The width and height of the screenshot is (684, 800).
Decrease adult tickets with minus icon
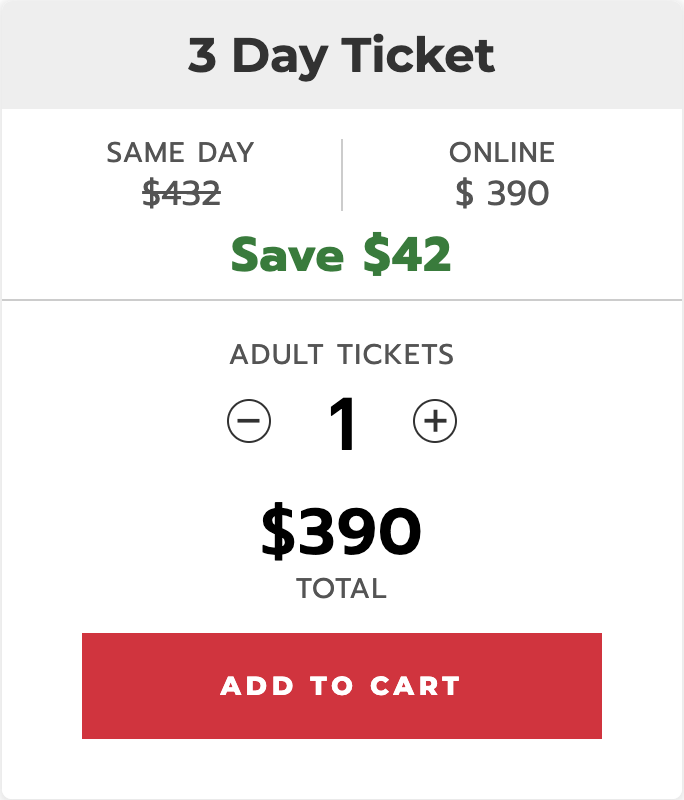pos(249,421)
